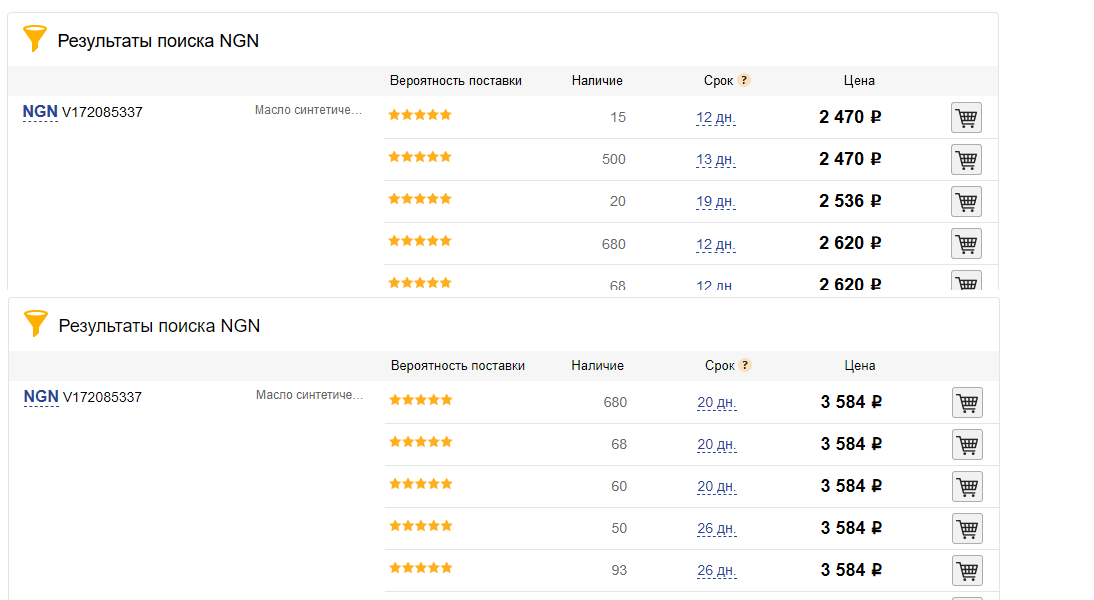Click the stock value 20 in the 2 536 ₽ row
Viewport: 1094px width, 600px height.
pos(617,202)
